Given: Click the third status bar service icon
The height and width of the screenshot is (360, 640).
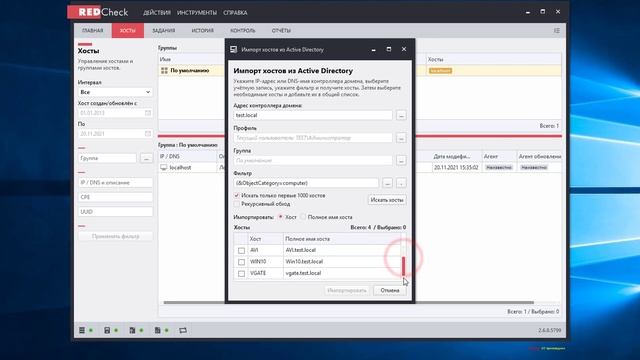Looking at the screenshot, I should (x=132, y=330).
